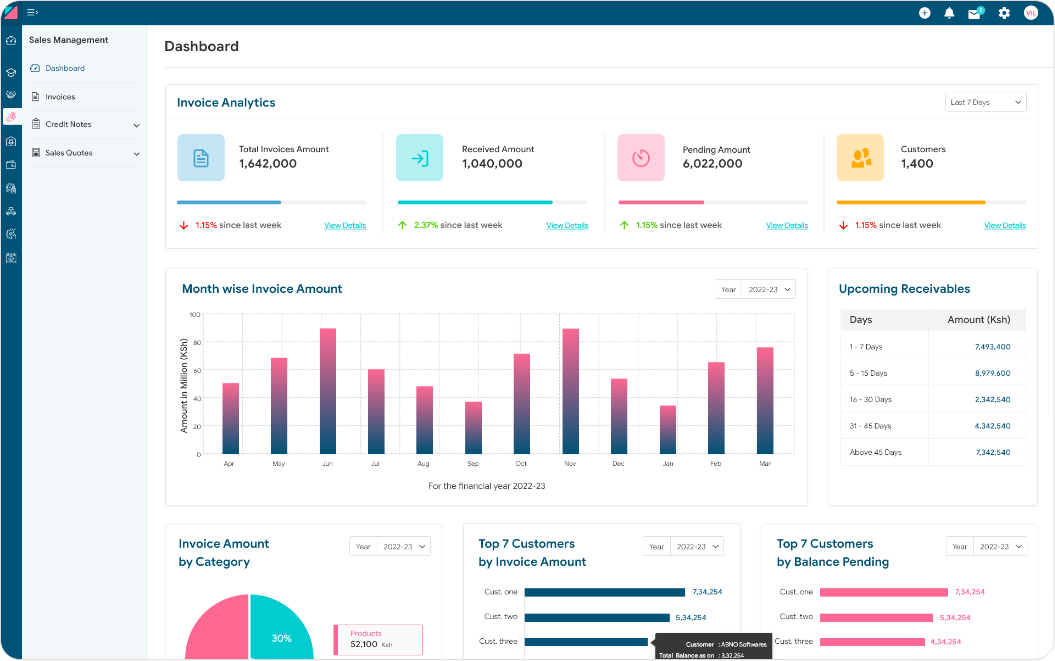Click the Amount (Ksh) column header
1055x661 pixels.
[x=978, y=320]
